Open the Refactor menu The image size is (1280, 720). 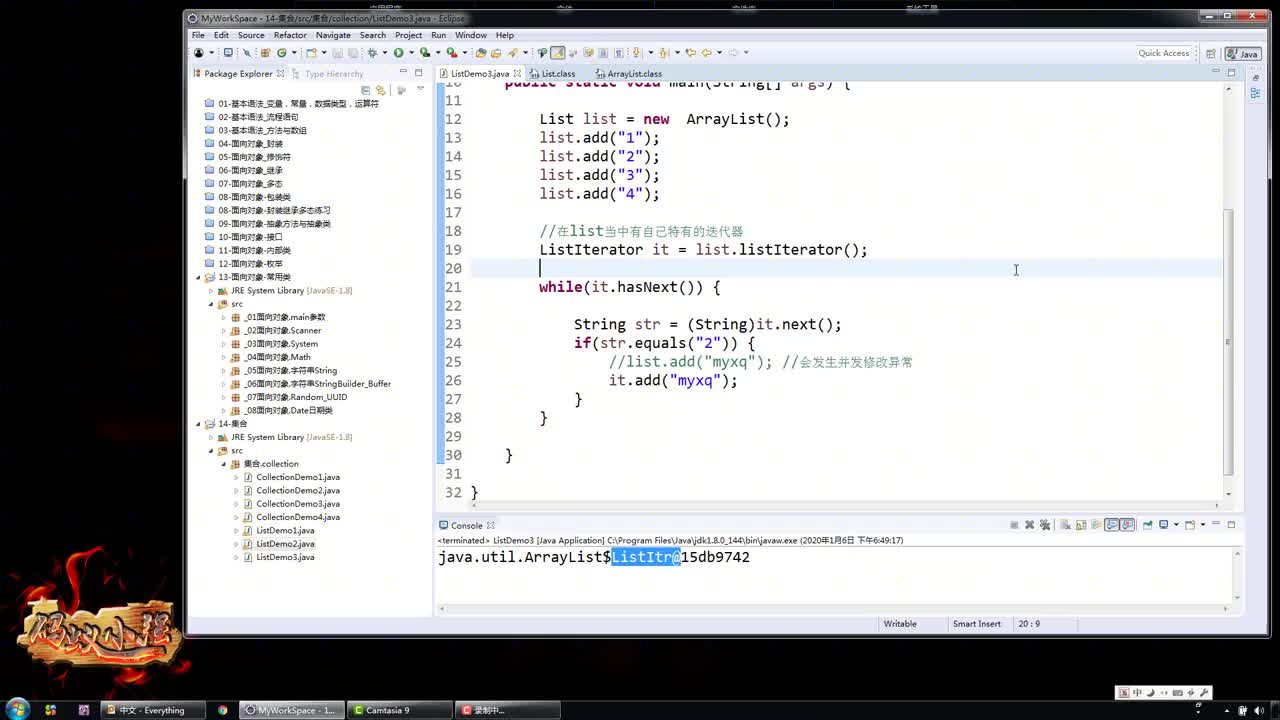(x=290, y=35)
